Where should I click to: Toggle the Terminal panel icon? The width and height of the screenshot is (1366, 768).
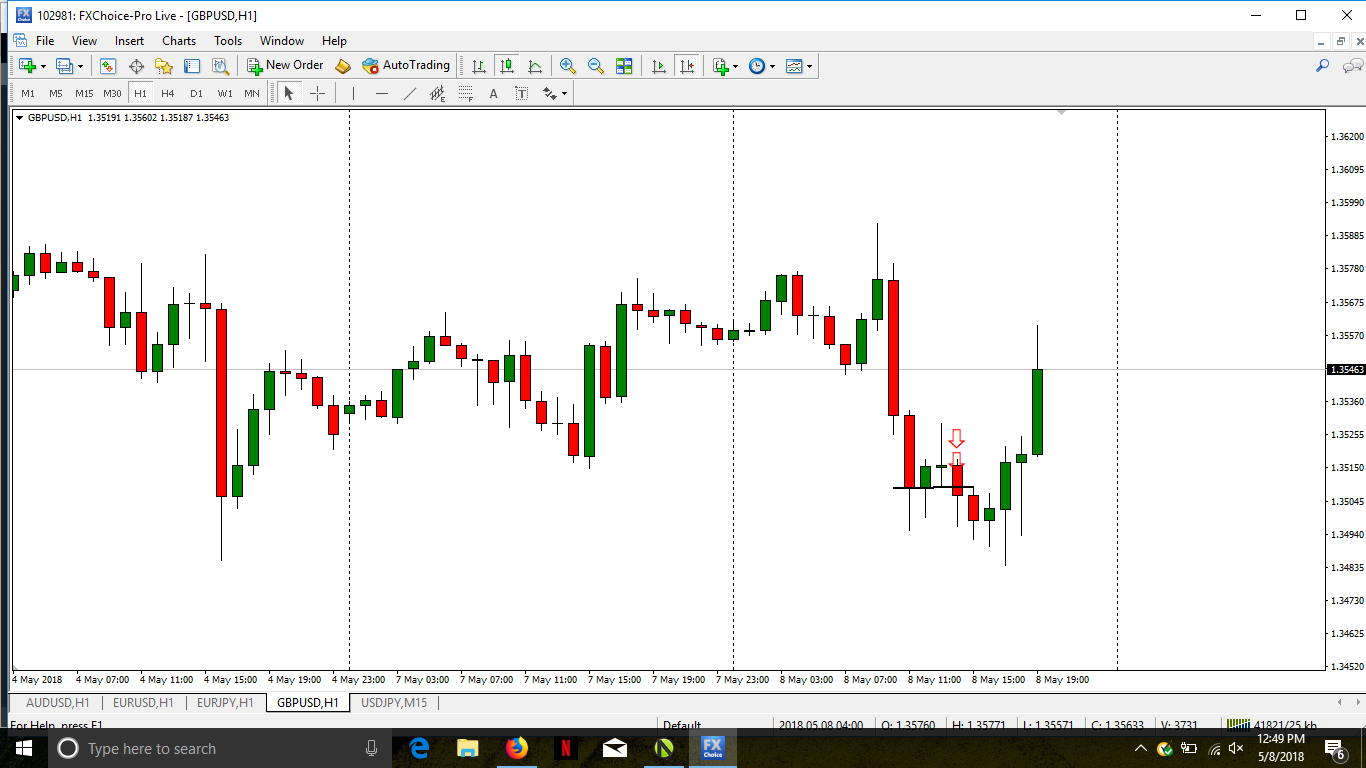[192, 66]
